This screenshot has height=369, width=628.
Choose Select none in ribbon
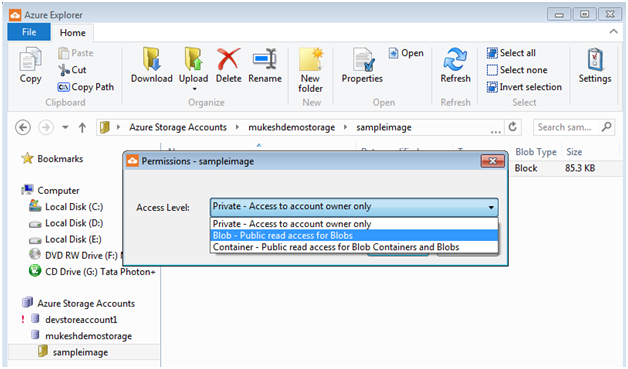point(517,70)
